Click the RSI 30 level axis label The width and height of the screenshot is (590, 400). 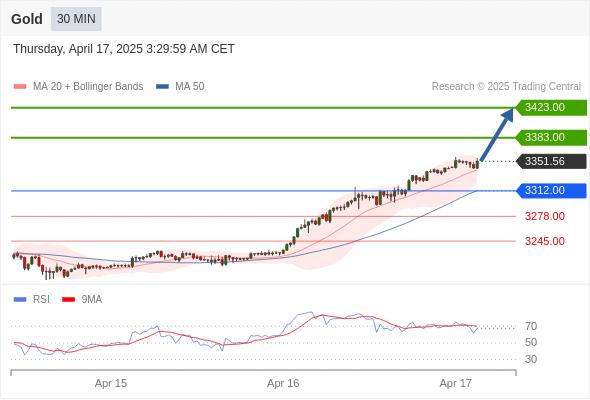click(x=531, y=359)
